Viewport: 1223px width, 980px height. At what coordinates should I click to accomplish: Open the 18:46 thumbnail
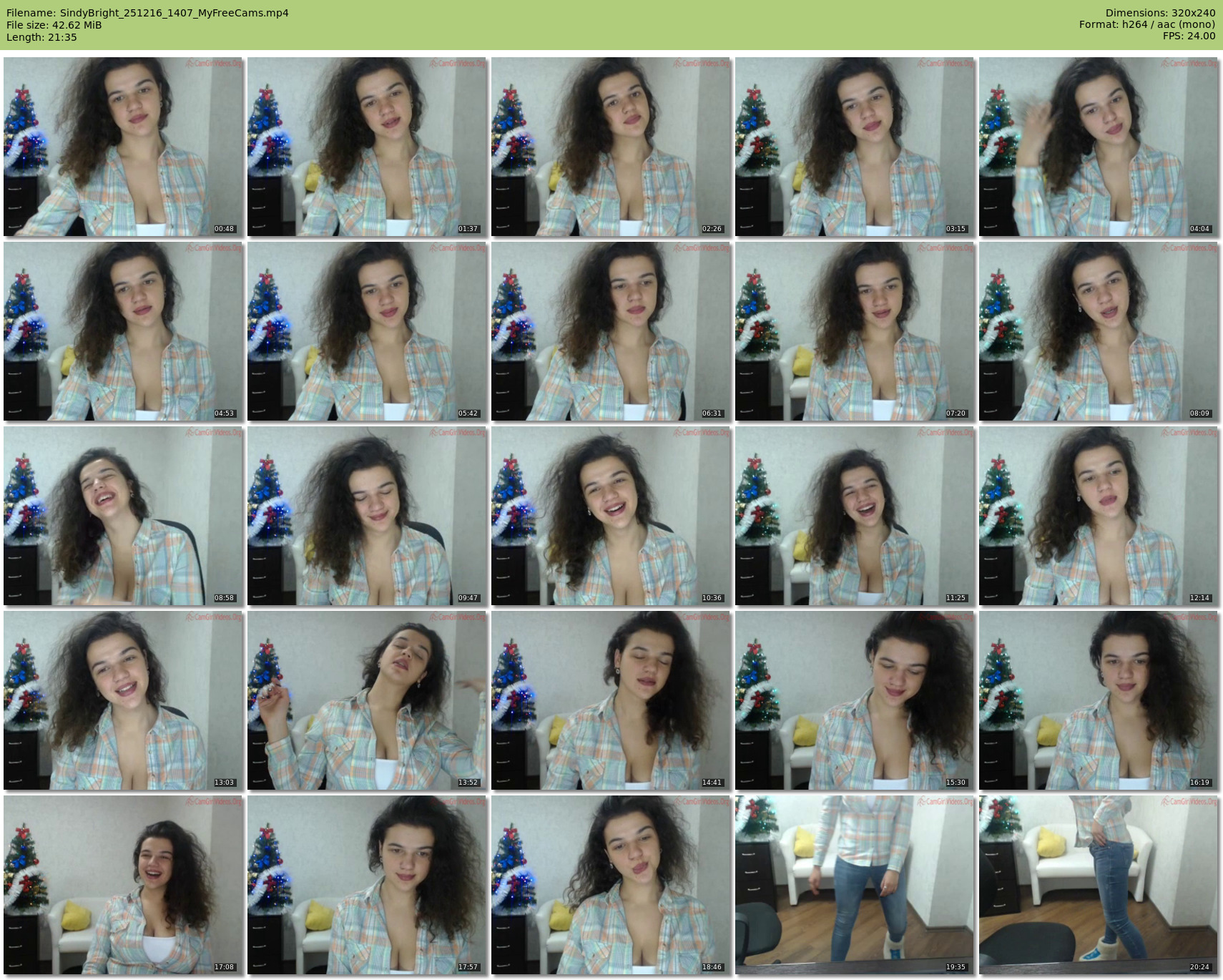(611, 885)
